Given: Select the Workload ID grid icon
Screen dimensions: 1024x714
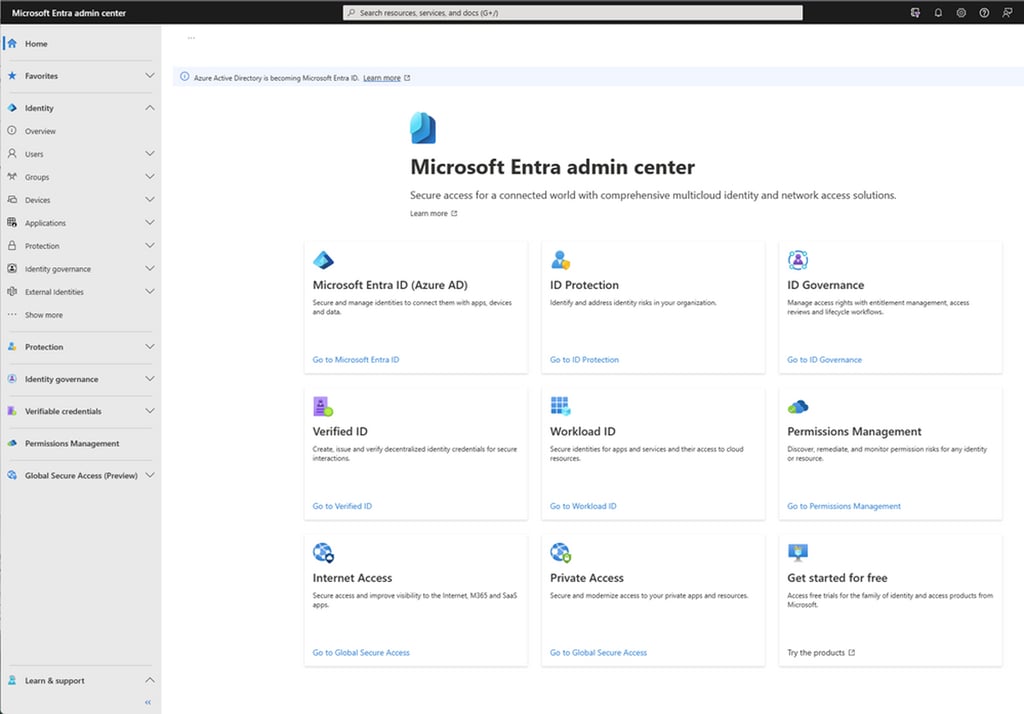Looking at the screenshot, I should point(560,404).
